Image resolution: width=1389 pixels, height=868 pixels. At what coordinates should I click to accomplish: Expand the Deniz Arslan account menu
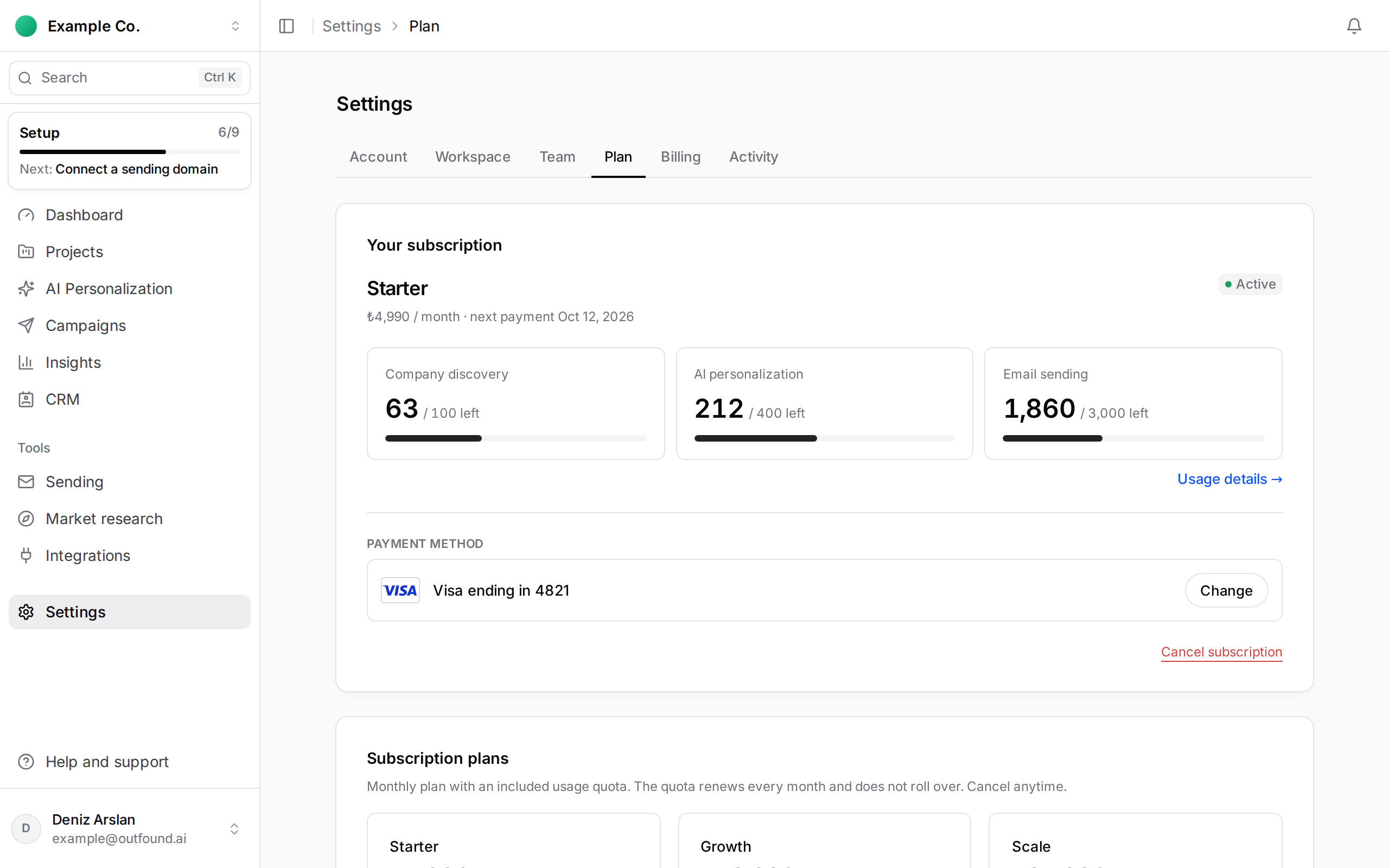234,829
